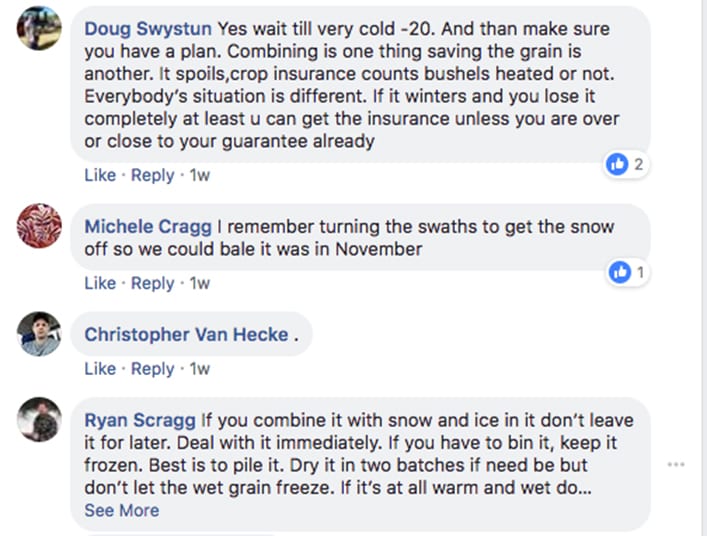This screenshot has height=536, width=707.
Task: Click the 1w timestamp on Michele's comment
Action: [200, 283]
